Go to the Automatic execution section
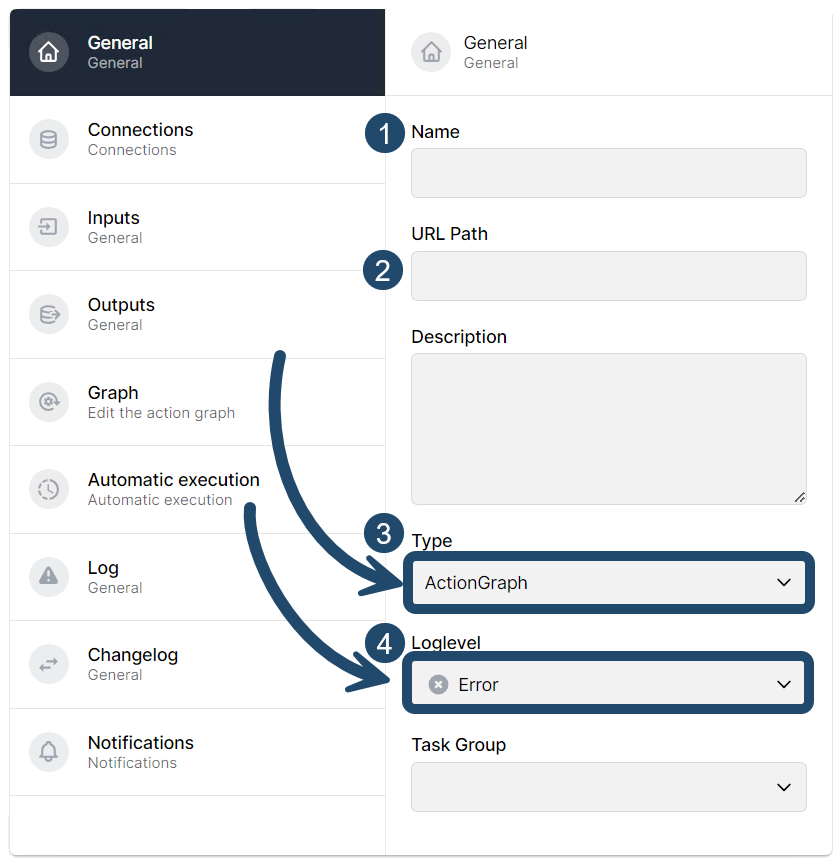840x864 pixels. coord(197,489)
